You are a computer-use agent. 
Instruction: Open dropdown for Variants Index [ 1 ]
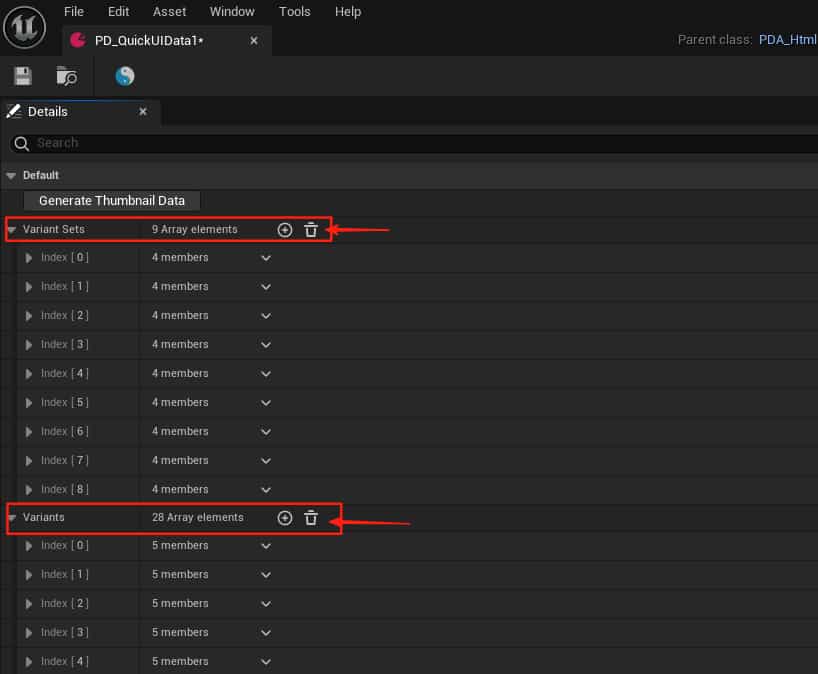[x=266, y=575]
